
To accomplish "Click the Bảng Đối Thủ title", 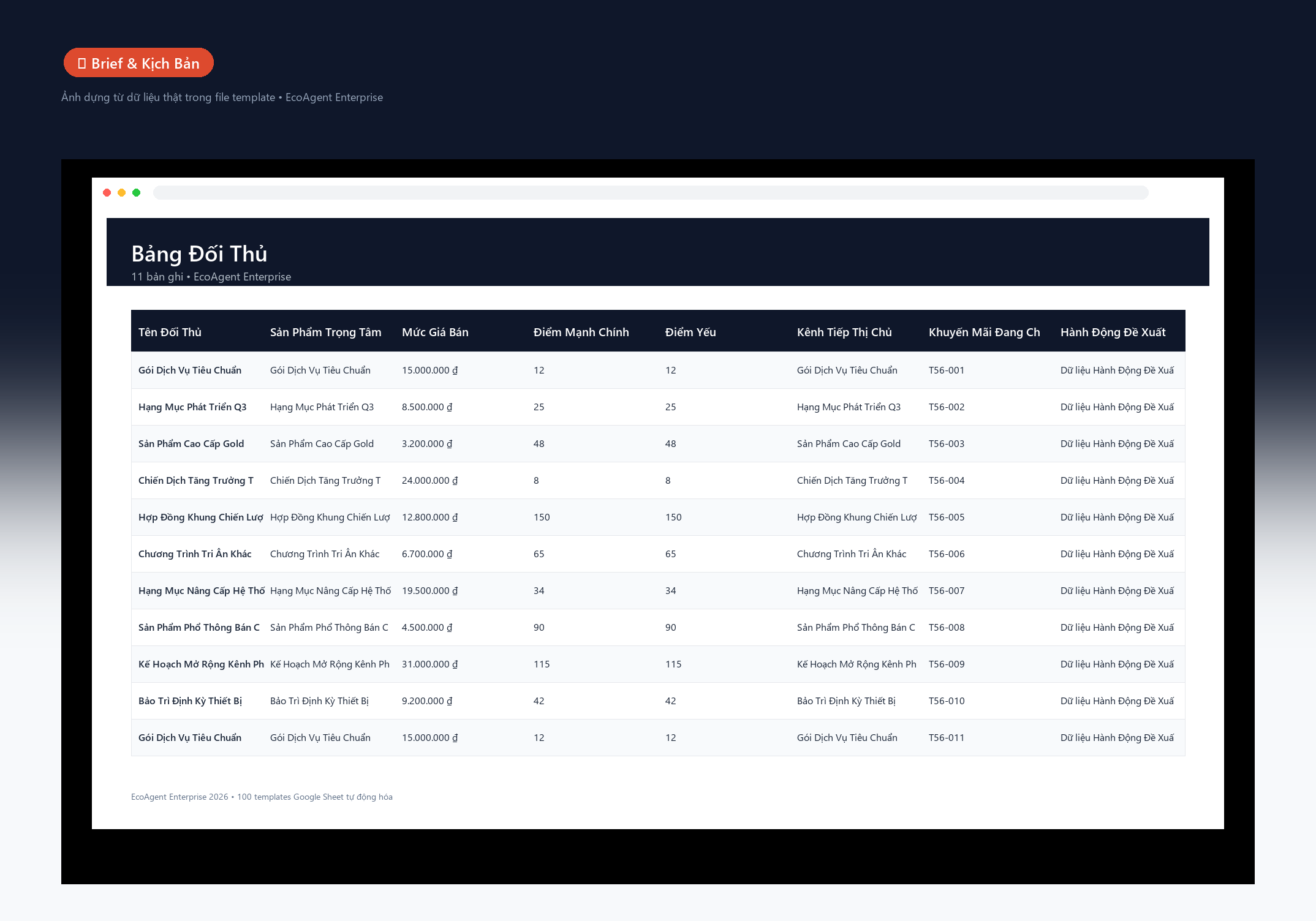I will pyautogui.click(x=199, y=254).
